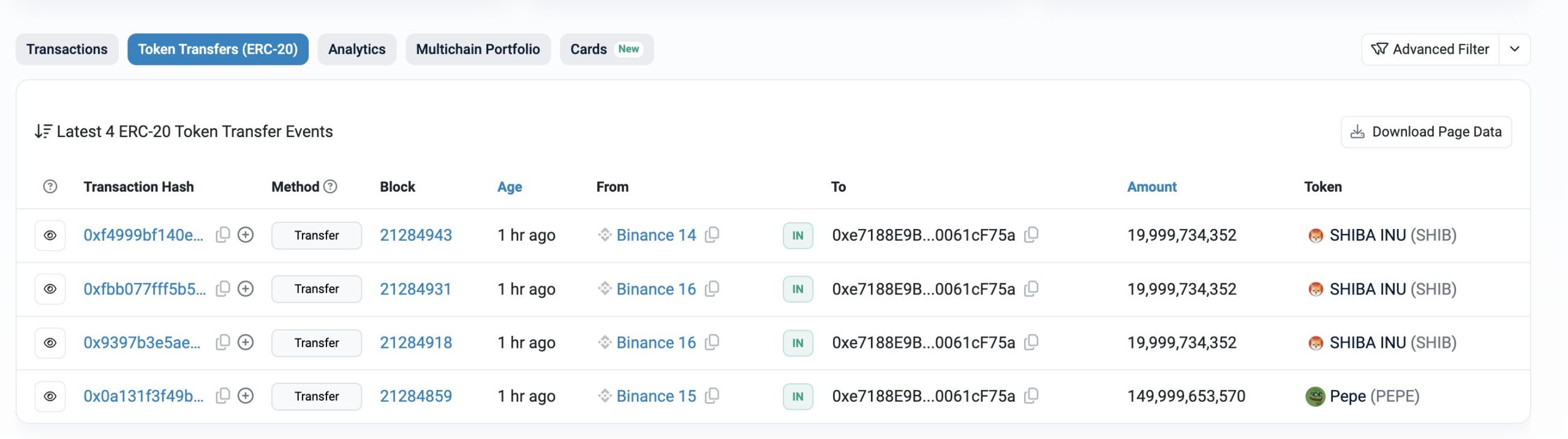Click Download Page Data button

click(x=1426, y=132)
